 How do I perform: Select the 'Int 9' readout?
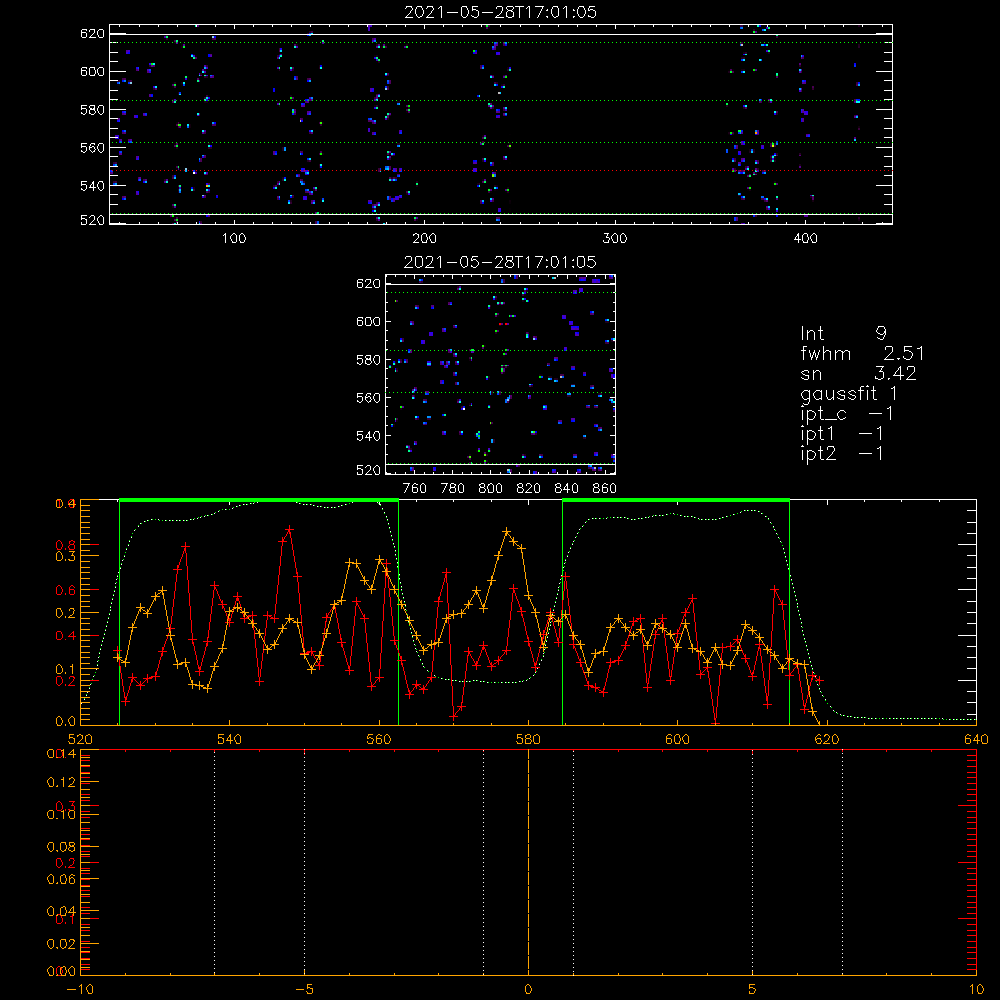point(843,333)
